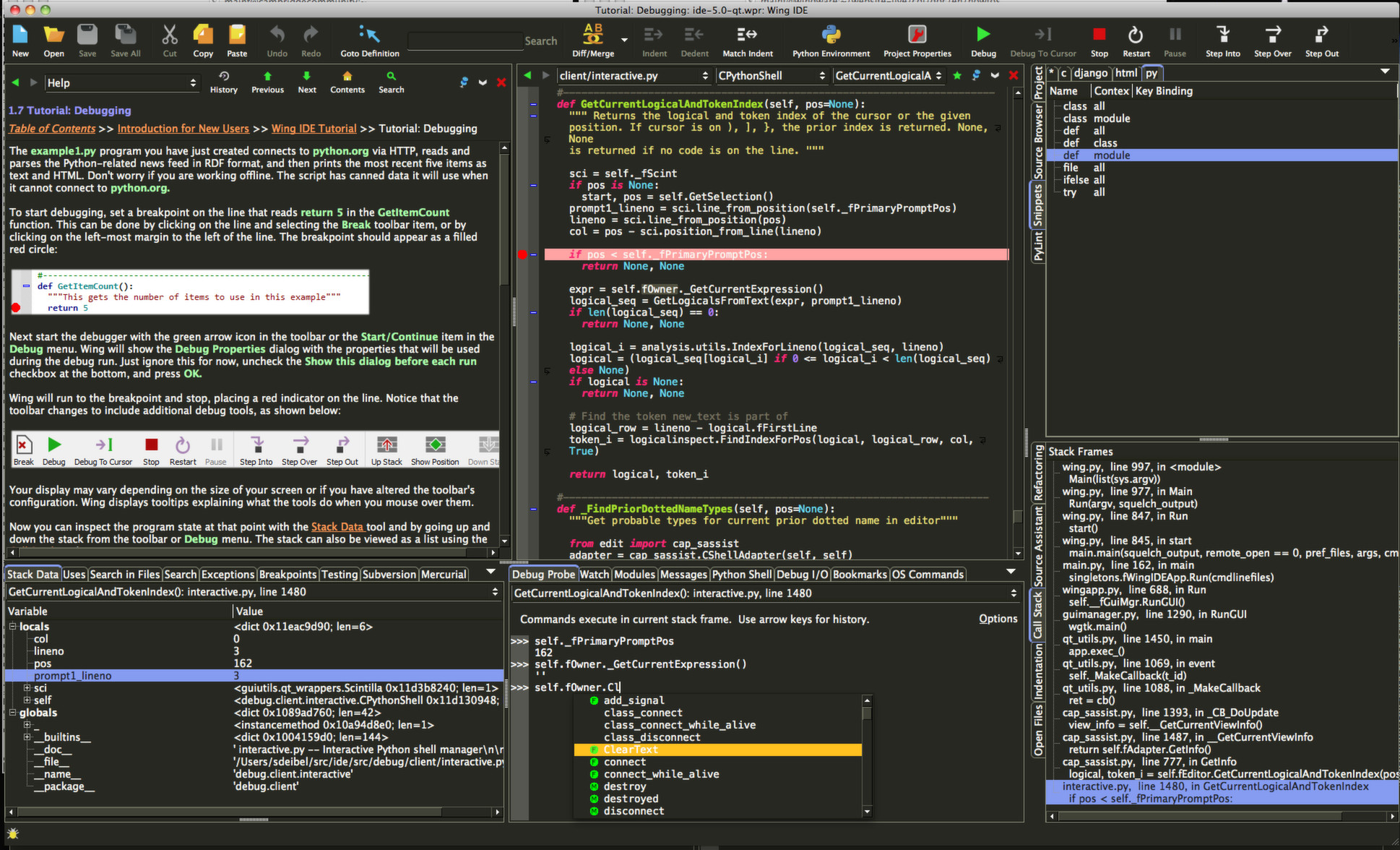Follow the Table of Contents link
Image resolution: width=1400 pixels, height=850 pixels.
[51, 128]
